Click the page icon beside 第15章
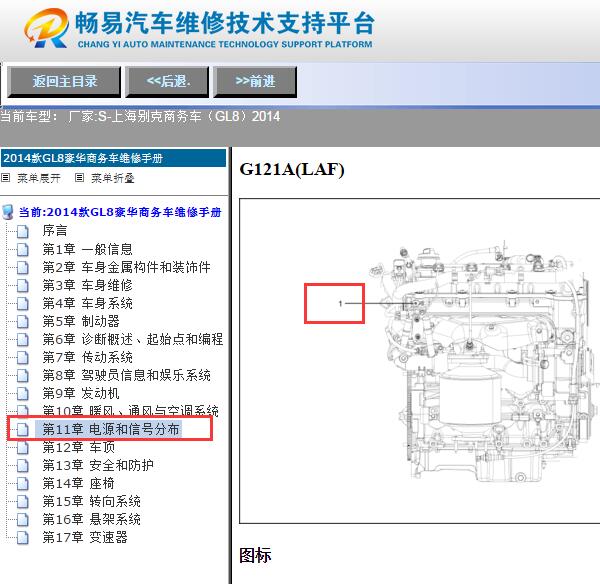The height and width of the screenshot is (584, 600). [x=23, y=501]
